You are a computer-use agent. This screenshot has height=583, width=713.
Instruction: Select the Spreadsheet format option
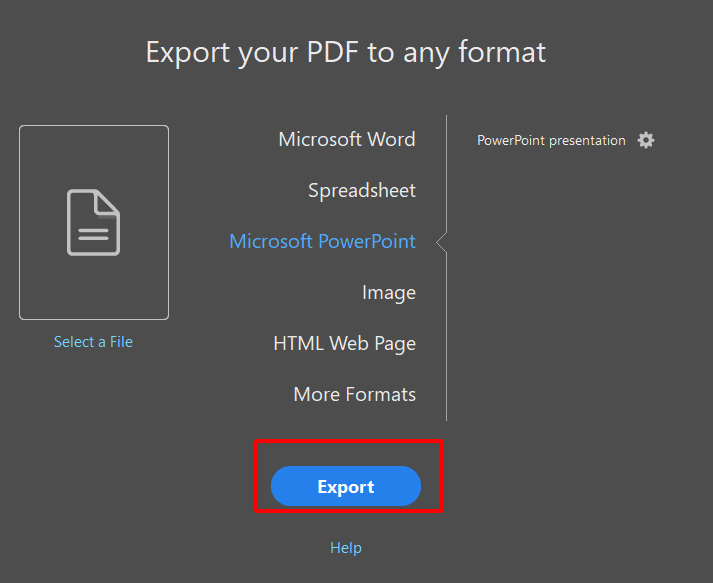click(361, 190)
